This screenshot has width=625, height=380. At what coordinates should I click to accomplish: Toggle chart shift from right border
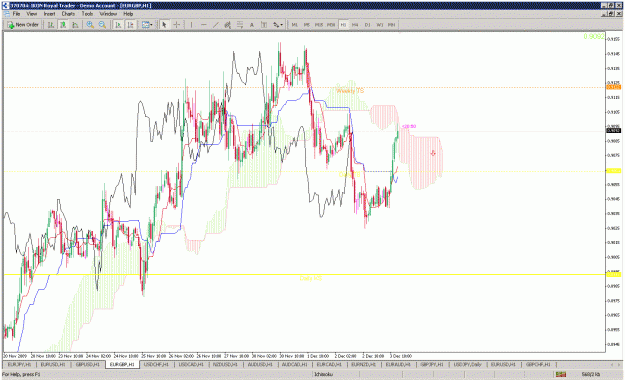[130, 25]
